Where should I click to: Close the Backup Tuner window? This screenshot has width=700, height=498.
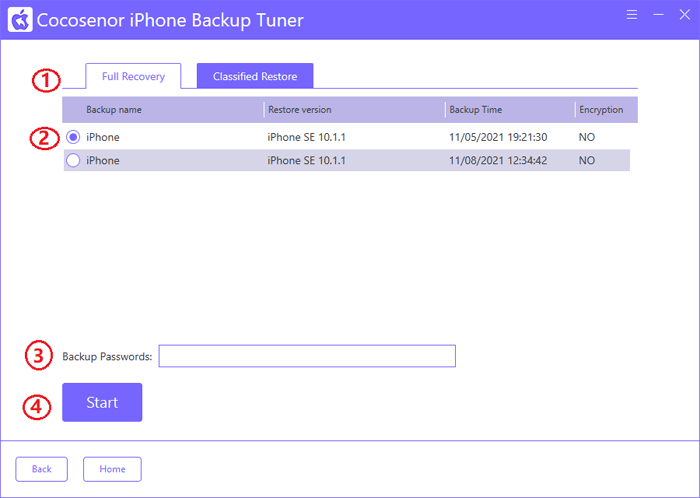(x=684, y=15)
